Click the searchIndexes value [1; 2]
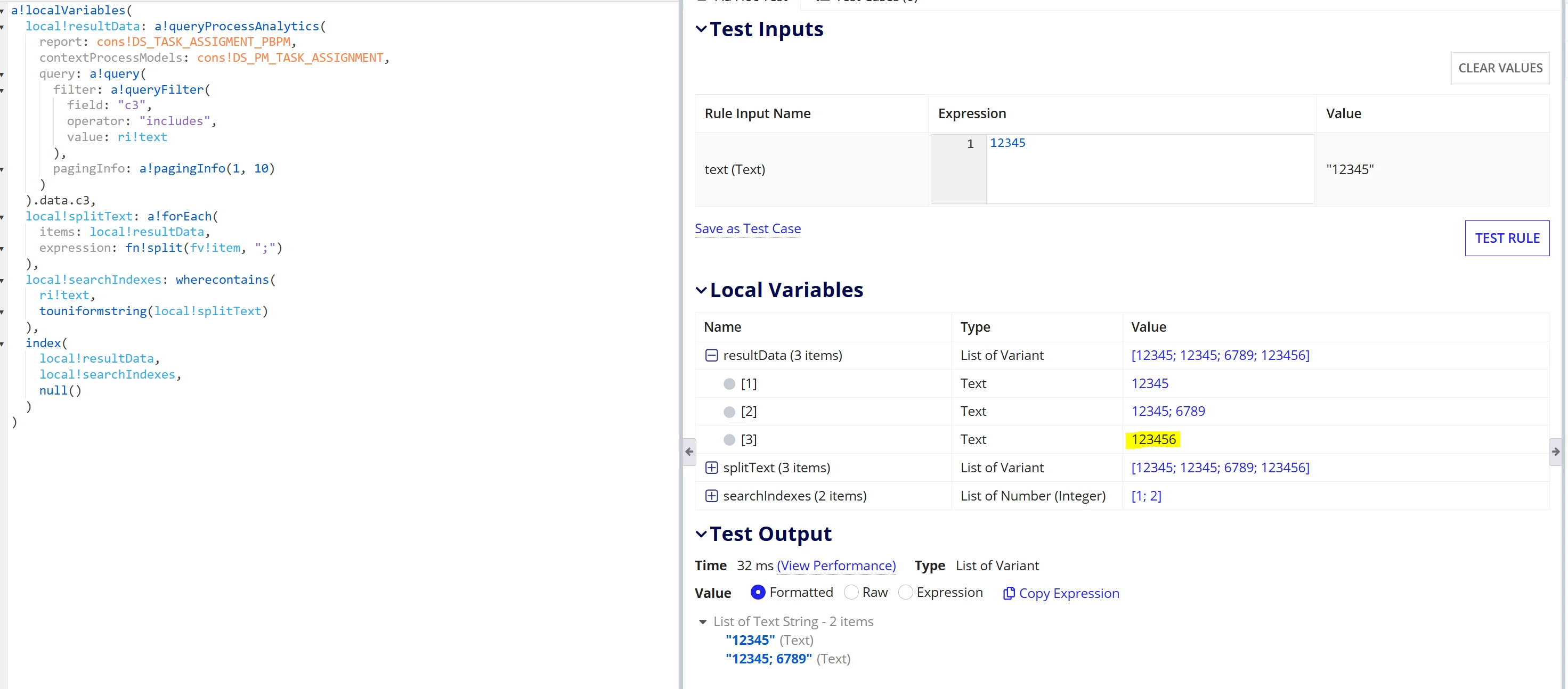The image size is (1568, 689). tap(1146, 496)
